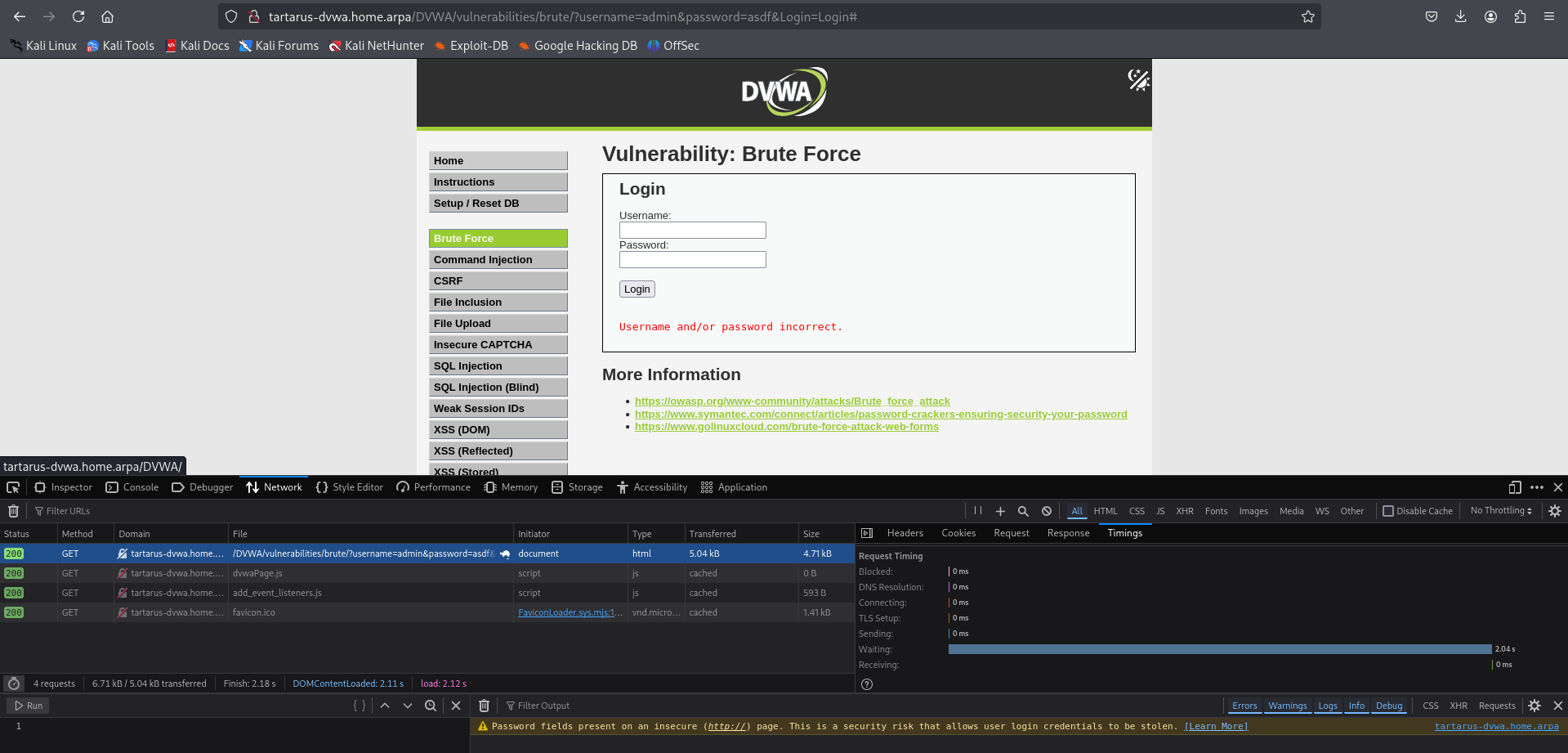This screenshot has height=753, width=1568.
Task: Open the Style Editor panel tab
Action: coord(350,487)
